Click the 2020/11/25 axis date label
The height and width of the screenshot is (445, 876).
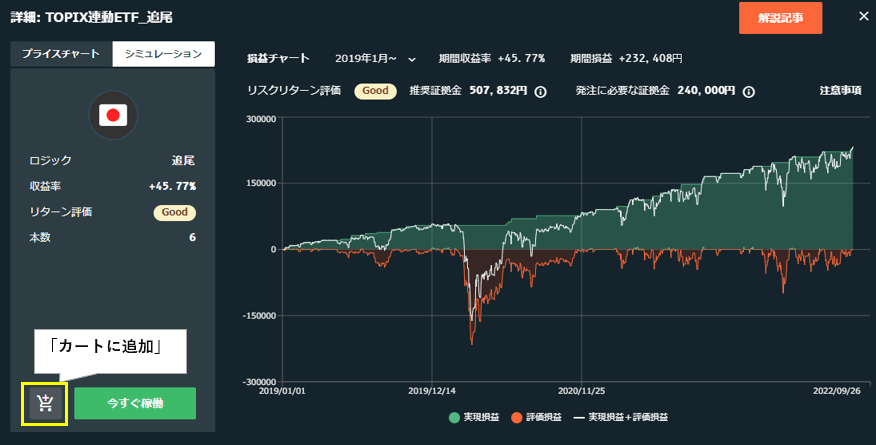click(x=581, y=391)
